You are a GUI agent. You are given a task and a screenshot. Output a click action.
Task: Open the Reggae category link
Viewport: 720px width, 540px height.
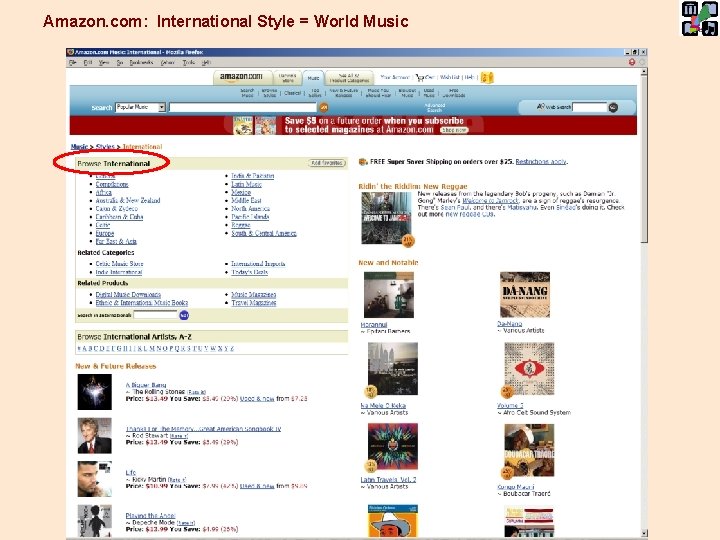[x=240, y=225]
